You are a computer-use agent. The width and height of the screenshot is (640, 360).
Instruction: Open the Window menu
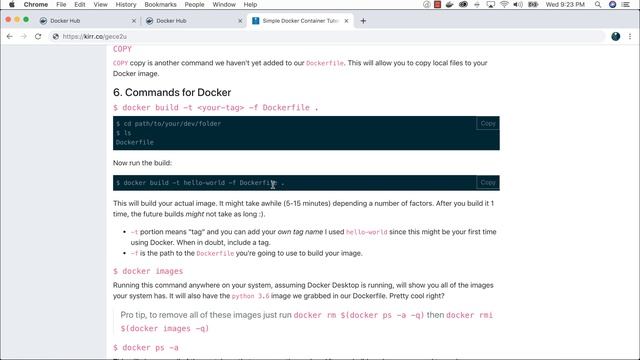224,4
